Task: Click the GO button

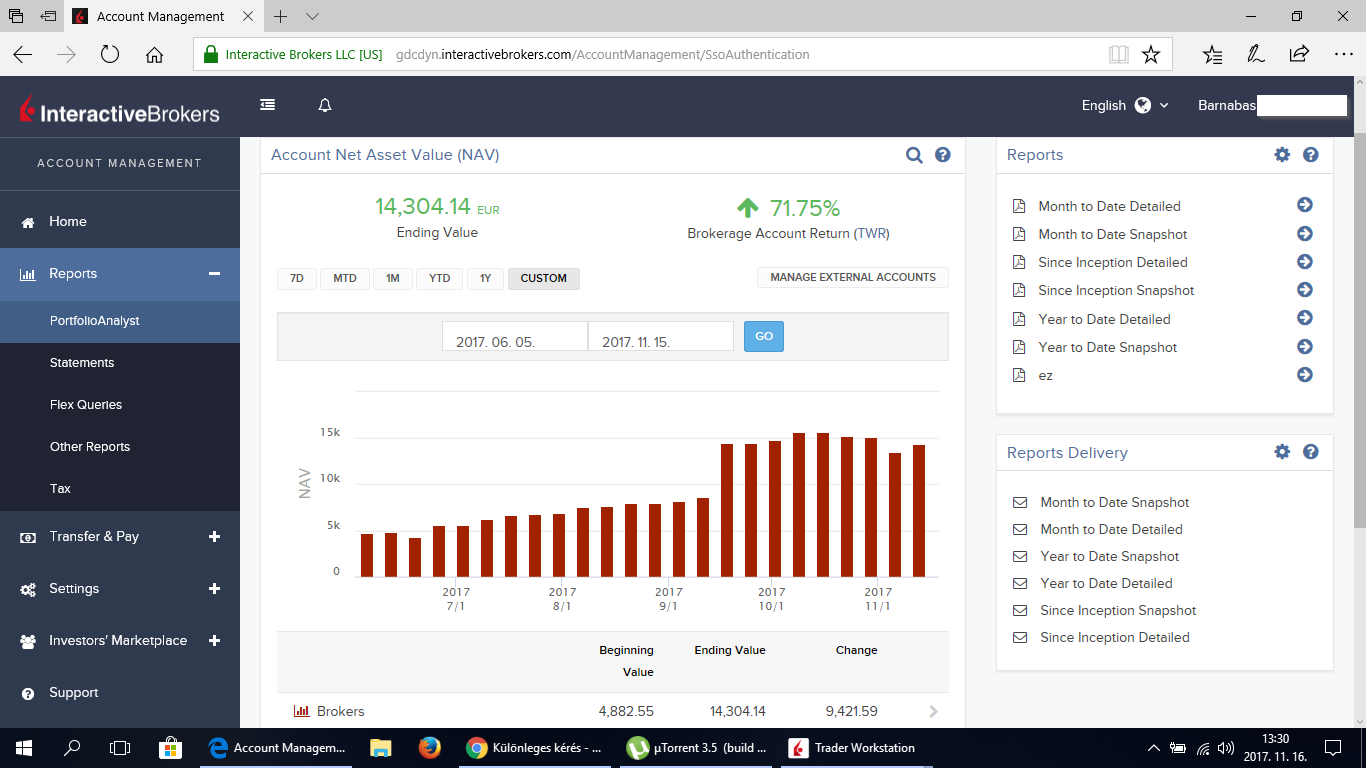Action: 764,336
